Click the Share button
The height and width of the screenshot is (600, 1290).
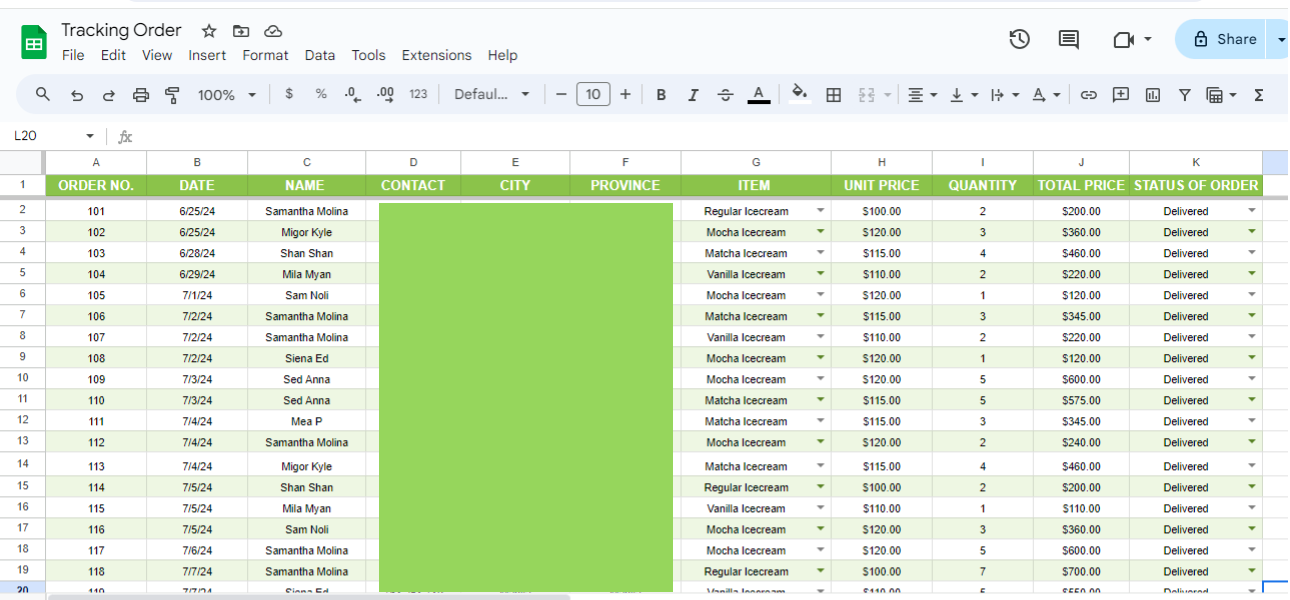coord(1224,39)
